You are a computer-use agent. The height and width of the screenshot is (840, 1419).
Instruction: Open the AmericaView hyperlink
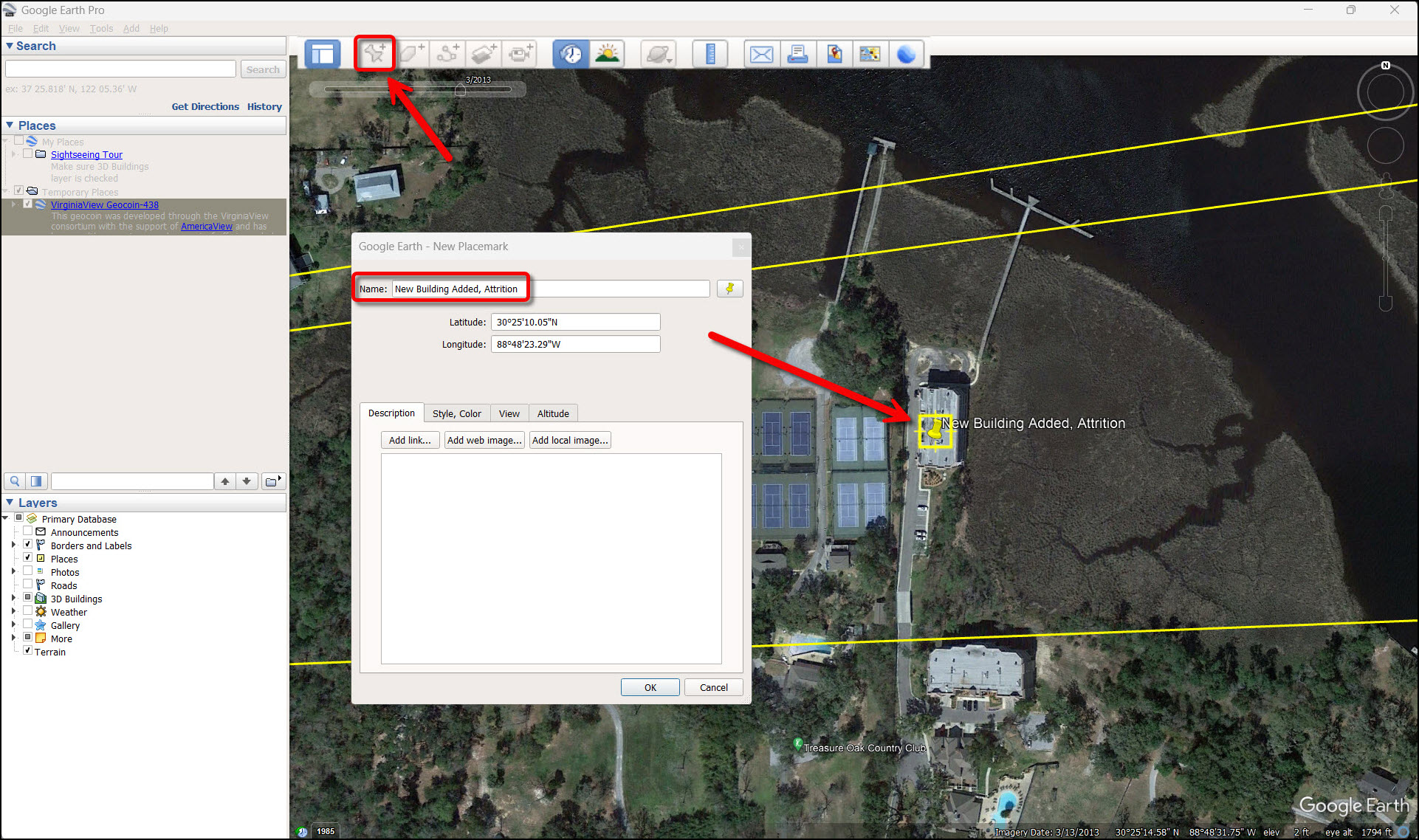(207, 227)
